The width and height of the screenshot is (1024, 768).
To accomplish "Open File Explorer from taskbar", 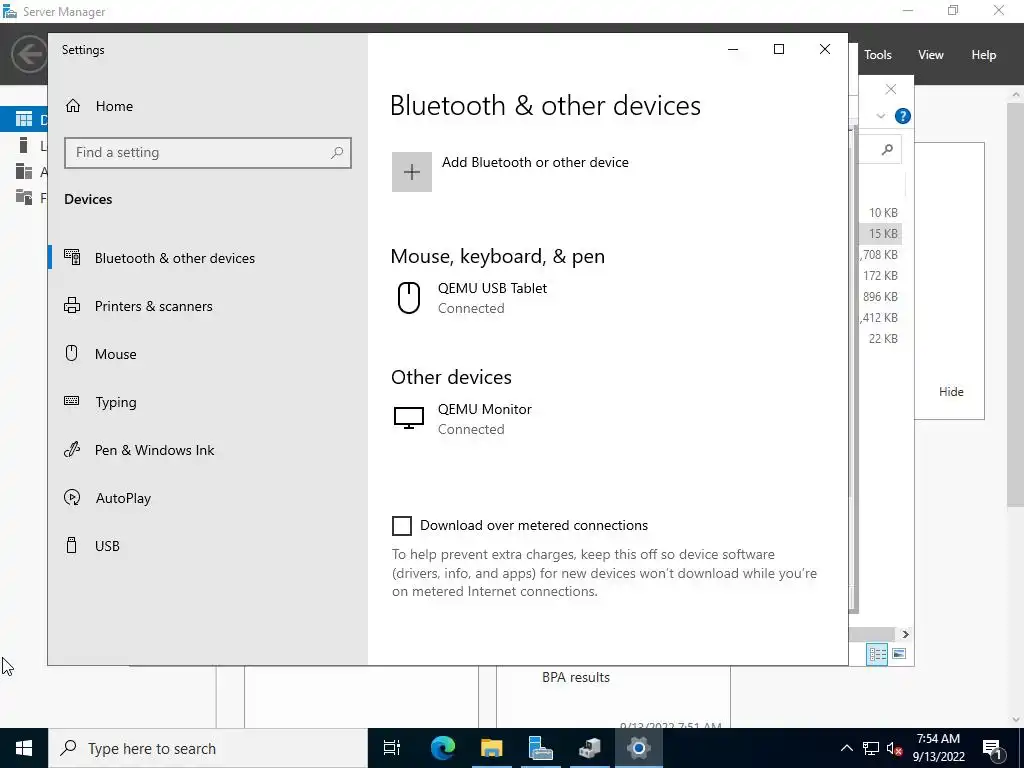I will (x=492, y=748).
